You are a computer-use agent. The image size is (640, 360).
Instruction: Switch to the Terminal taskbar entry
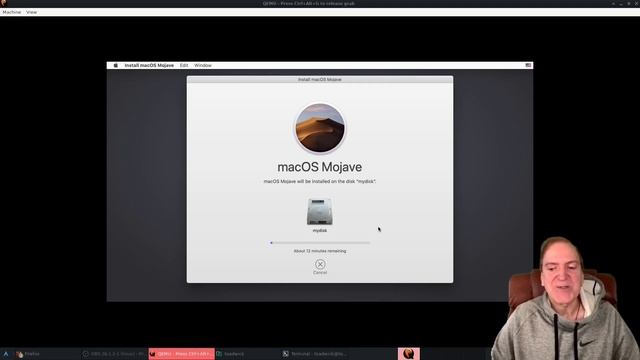[314, 354]
